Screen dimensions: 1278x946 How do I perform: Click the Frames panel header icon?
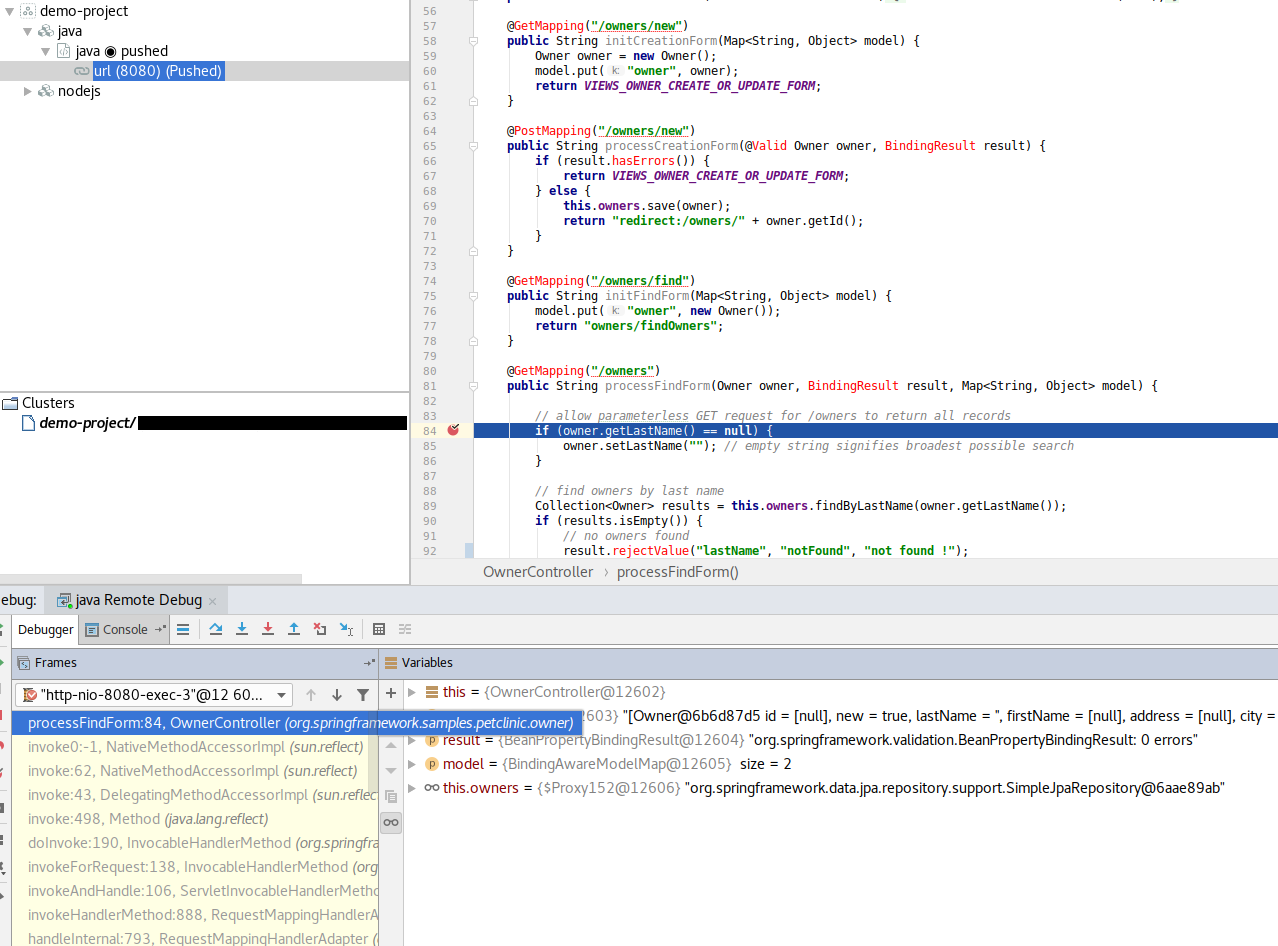point(24,663)
